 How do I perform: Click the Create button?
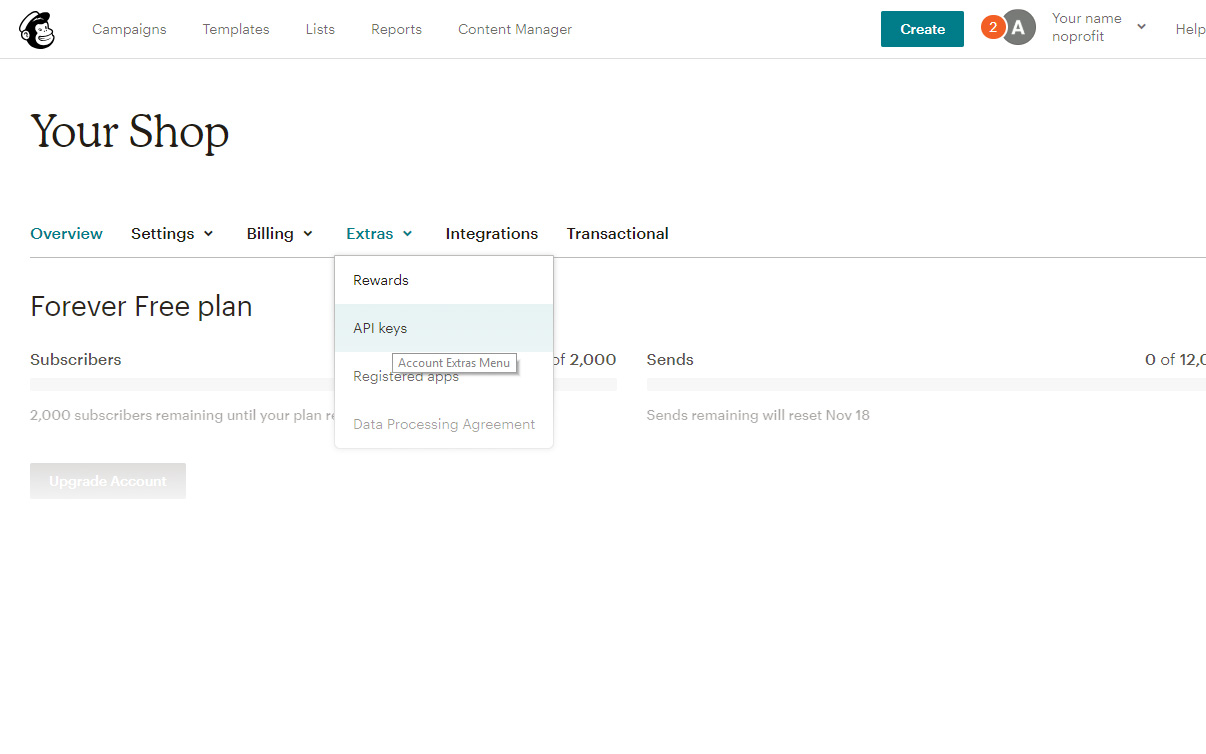pos(922,29)
